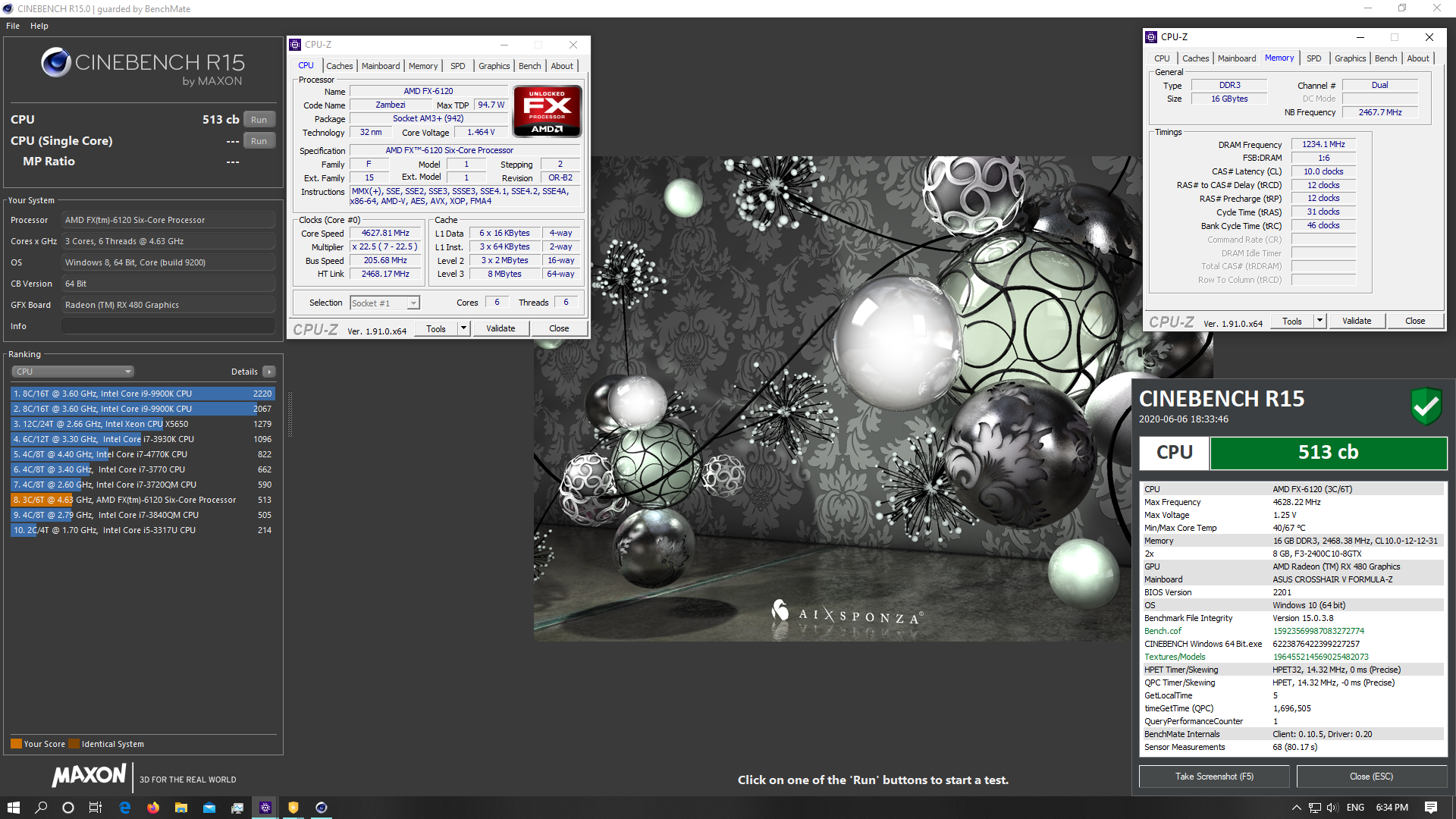
Task: Open Mail app in taskbar
Action: (x=209, y=808)
